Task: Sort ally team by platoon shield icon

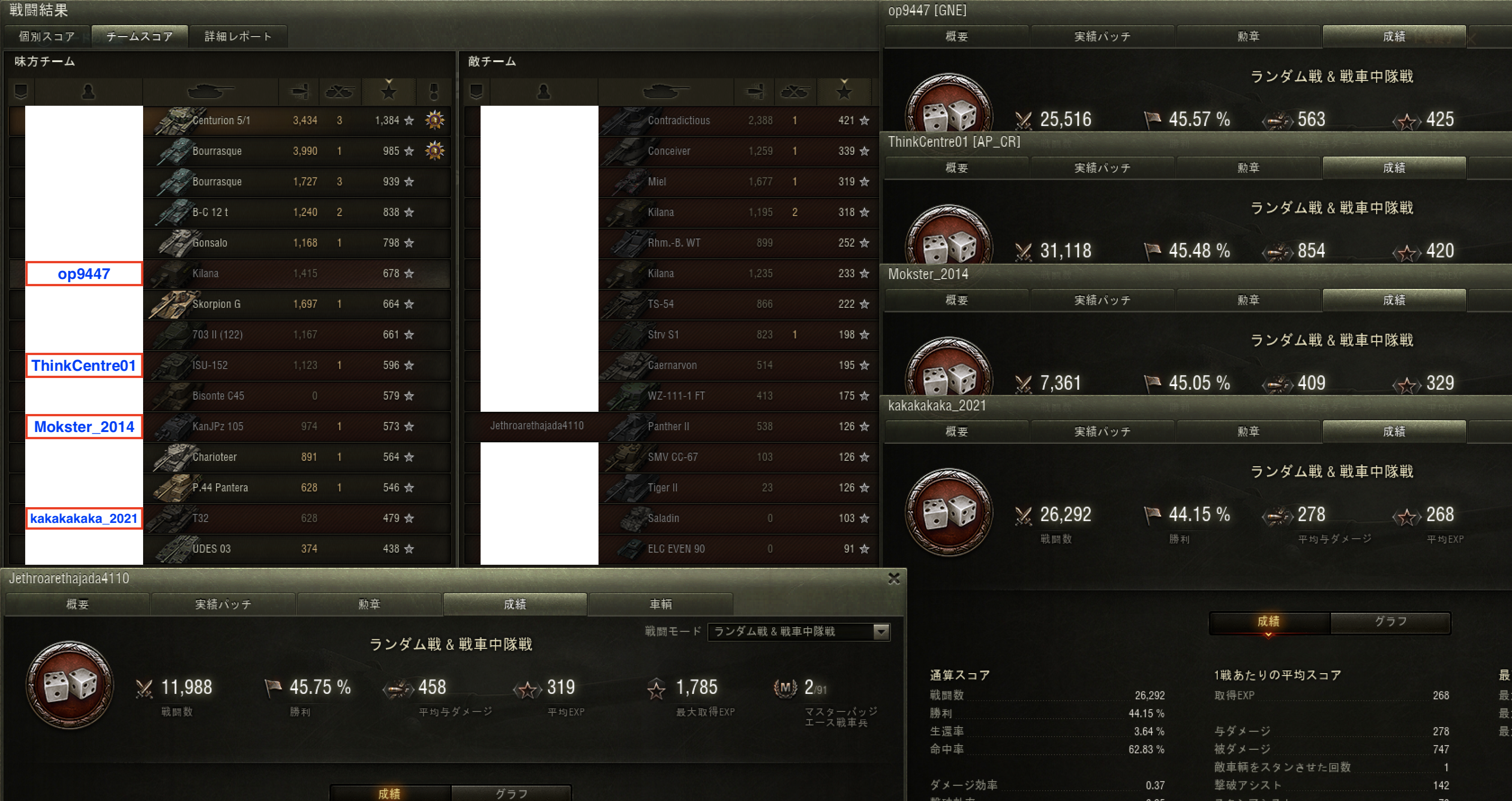Action: pyautogui.click(x=21, y=91)
